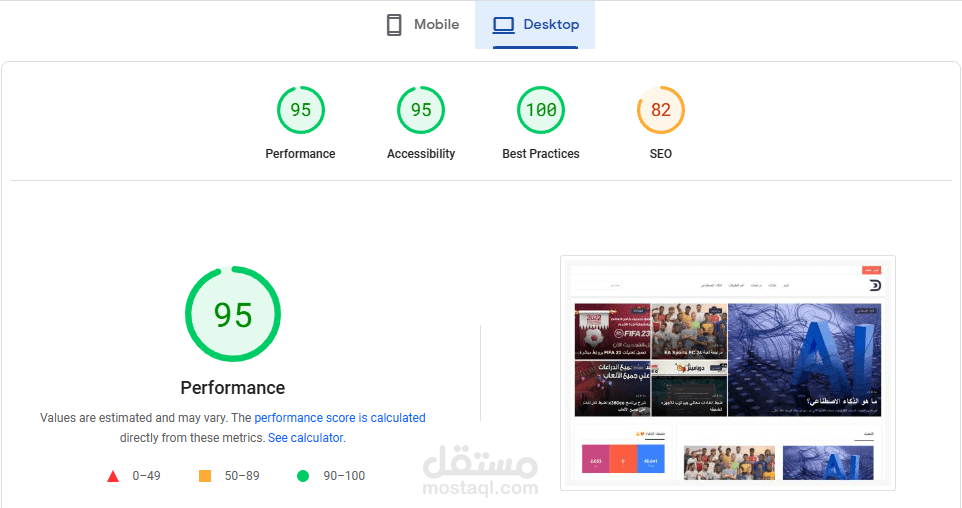
Task: Click the large Performance heading
Action: (x=233, y=388)
